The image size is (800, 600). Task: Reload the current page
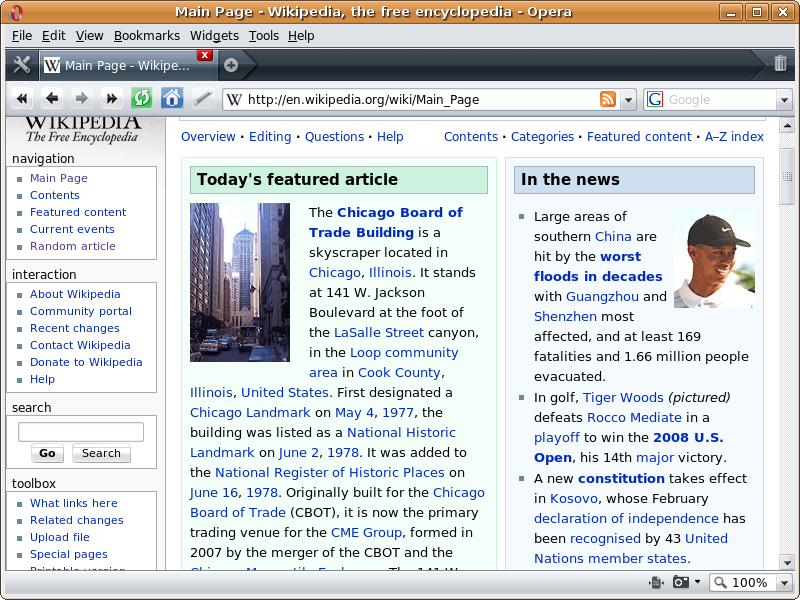click(x=142, y=98)
